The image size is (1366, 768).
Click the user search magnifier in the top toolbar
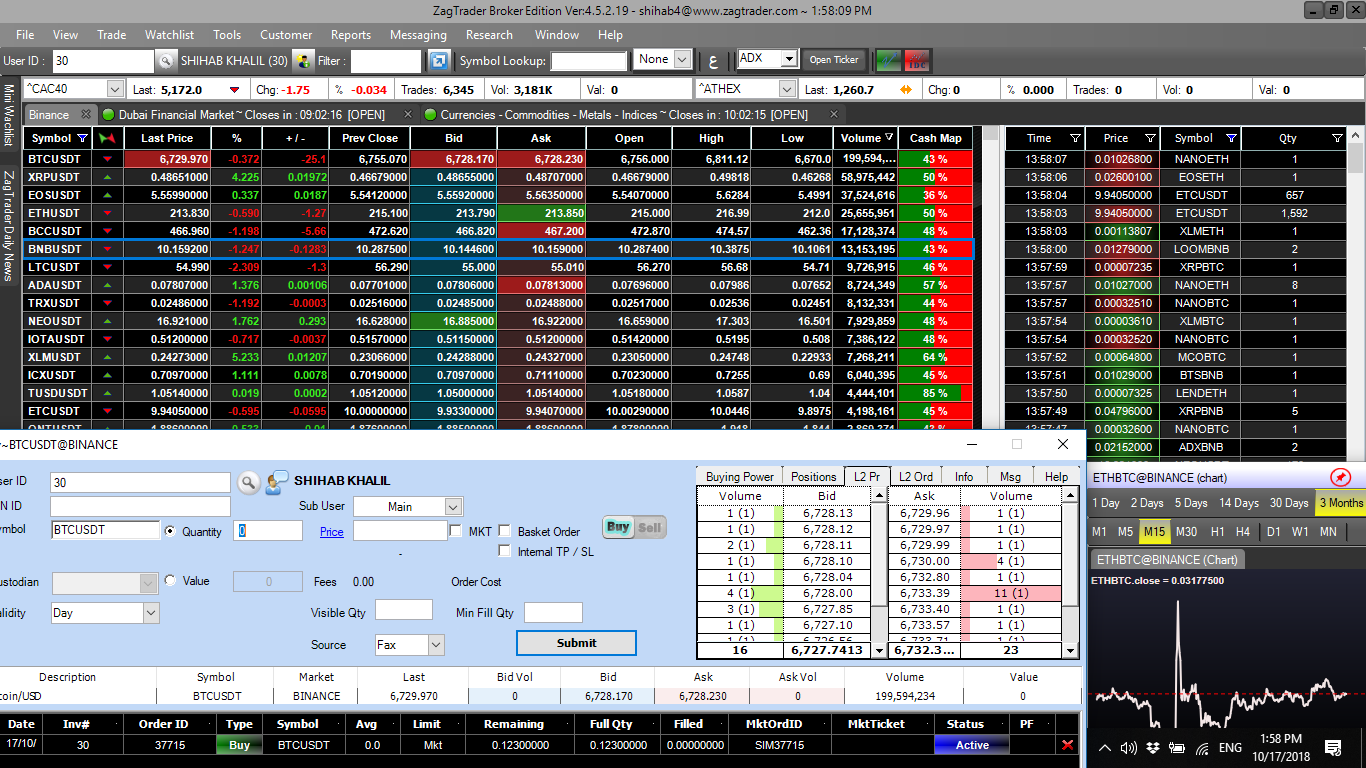pyautogui.click(x=166, y=61)
